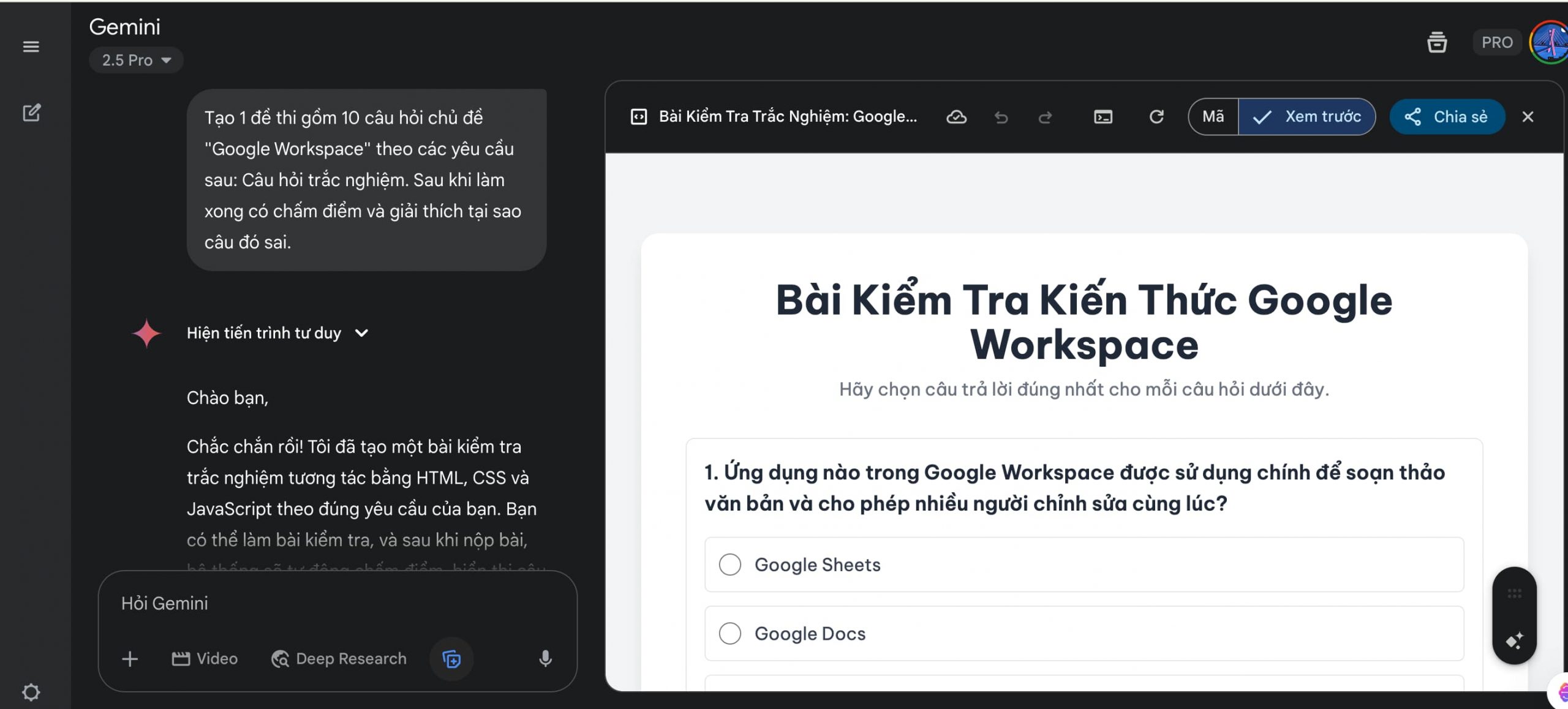Close the canvas panel
1568x709 pixels.
[x=1528, y=117]
